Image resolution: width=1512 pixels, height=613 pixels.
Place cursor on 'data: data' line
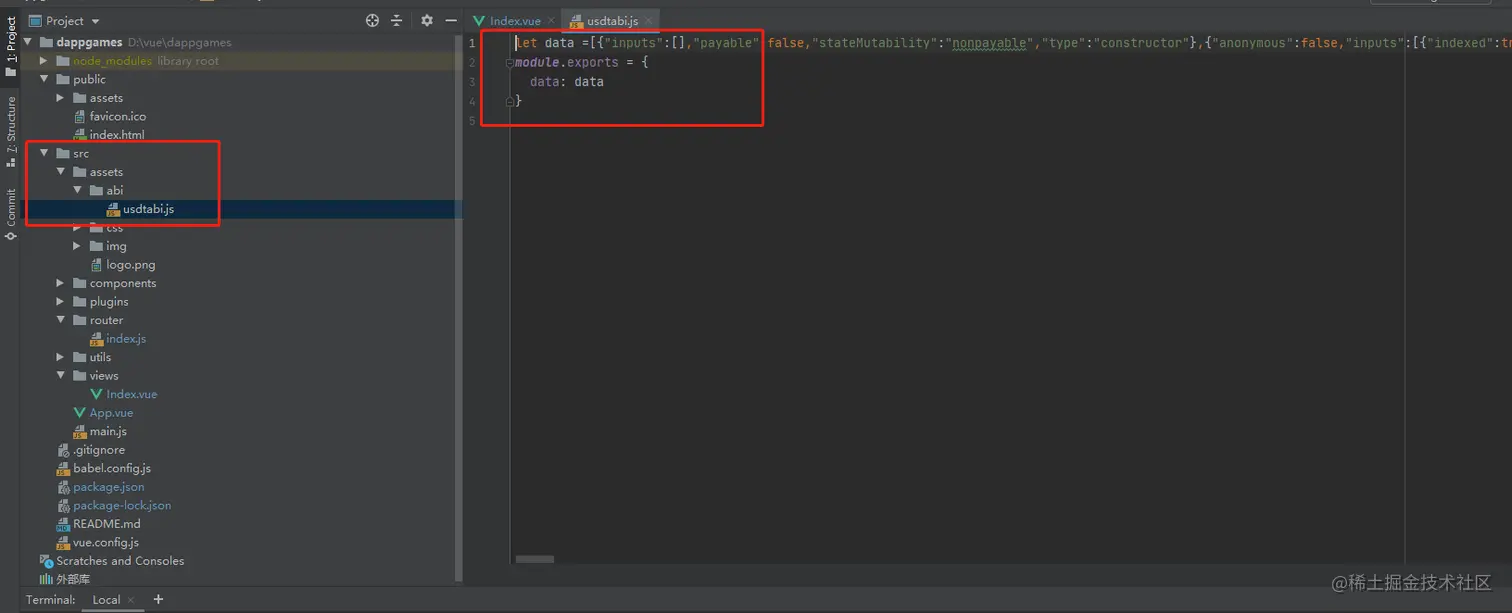(566, 82)
